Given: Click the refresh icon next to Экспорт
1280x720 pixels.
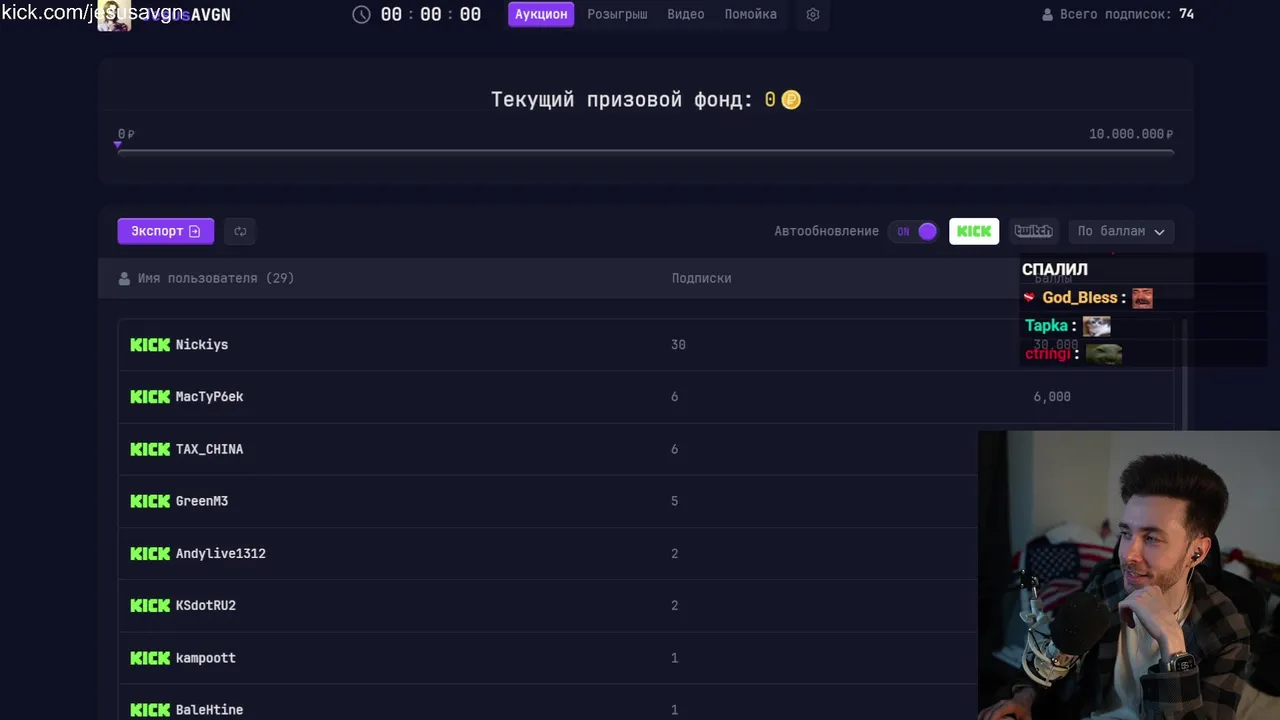Looking at the screenshot, I should (240, 231).
